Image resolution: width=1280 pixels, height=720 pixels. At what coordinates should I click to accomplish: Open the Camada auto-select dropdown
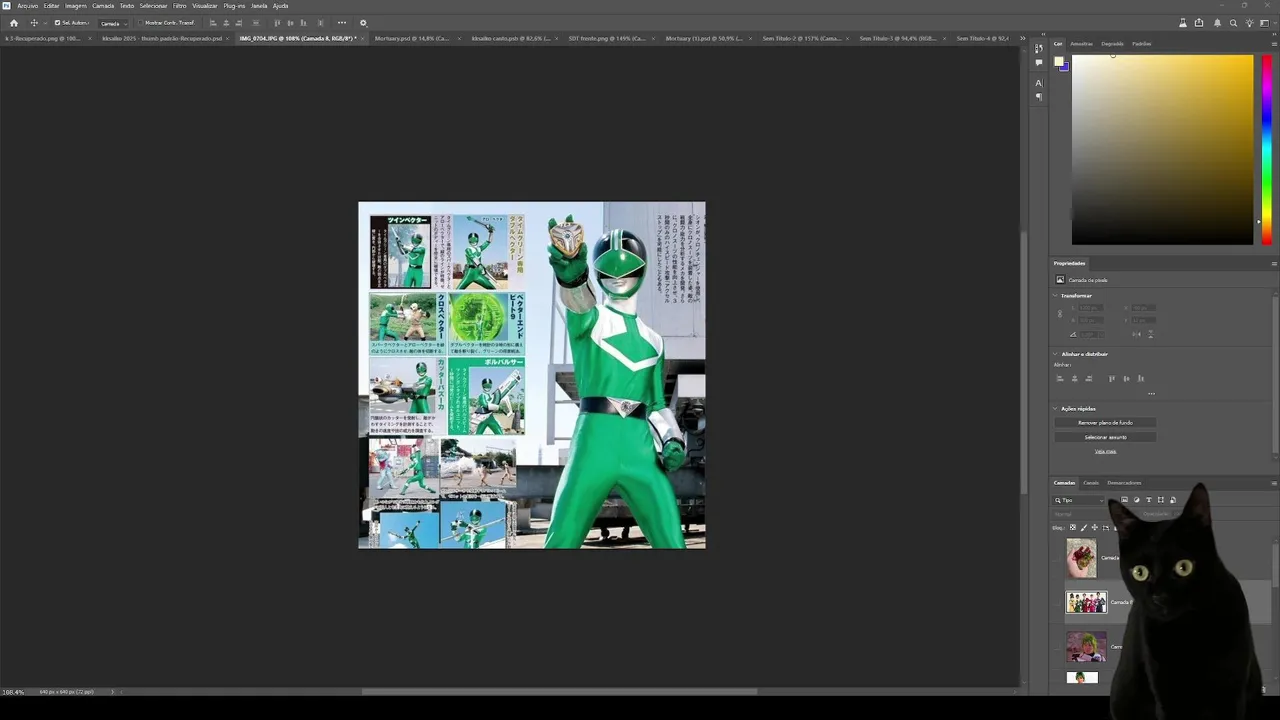pos(113,23)
